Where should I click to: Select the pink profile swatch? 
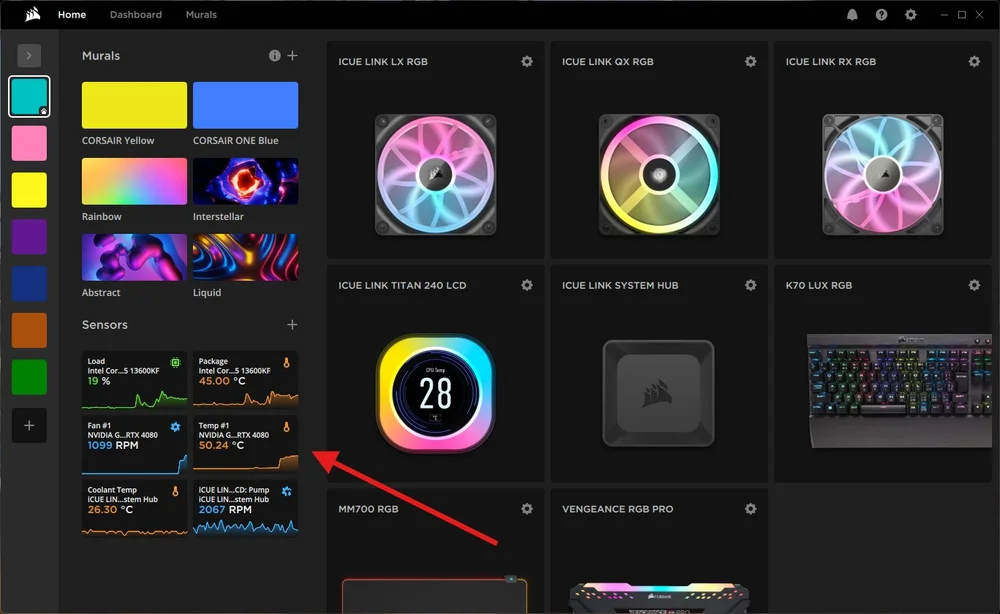[29, 143]
